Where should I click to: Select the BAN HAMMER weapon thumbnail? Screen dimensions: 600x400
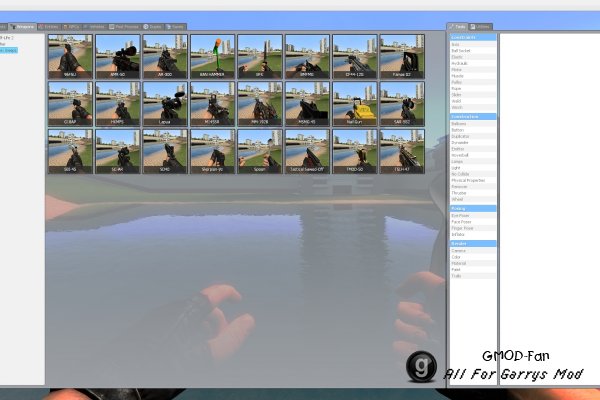pyautogui.click(x=212, y=56)
